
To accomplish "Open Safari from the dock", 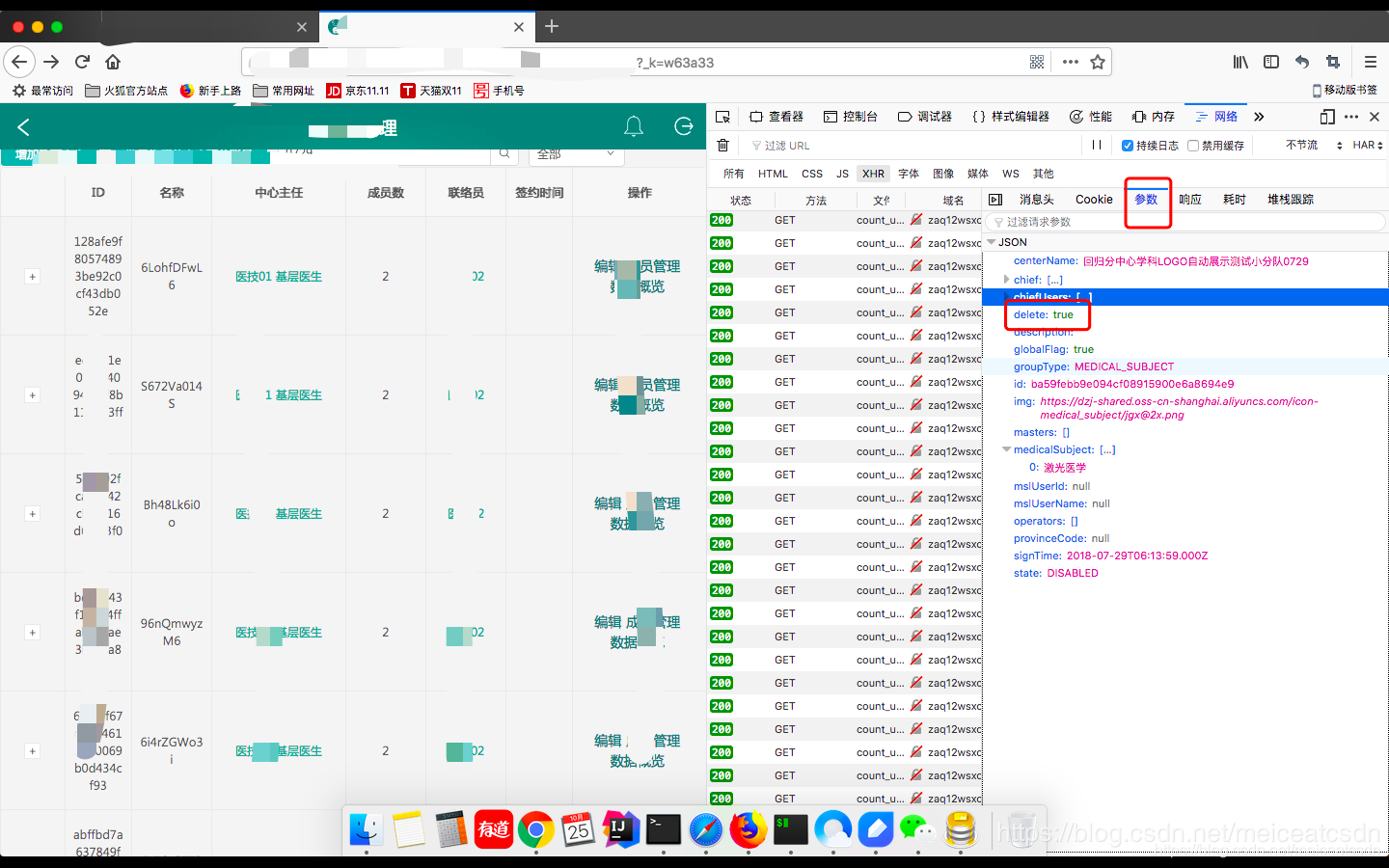I will click(705, 829).
